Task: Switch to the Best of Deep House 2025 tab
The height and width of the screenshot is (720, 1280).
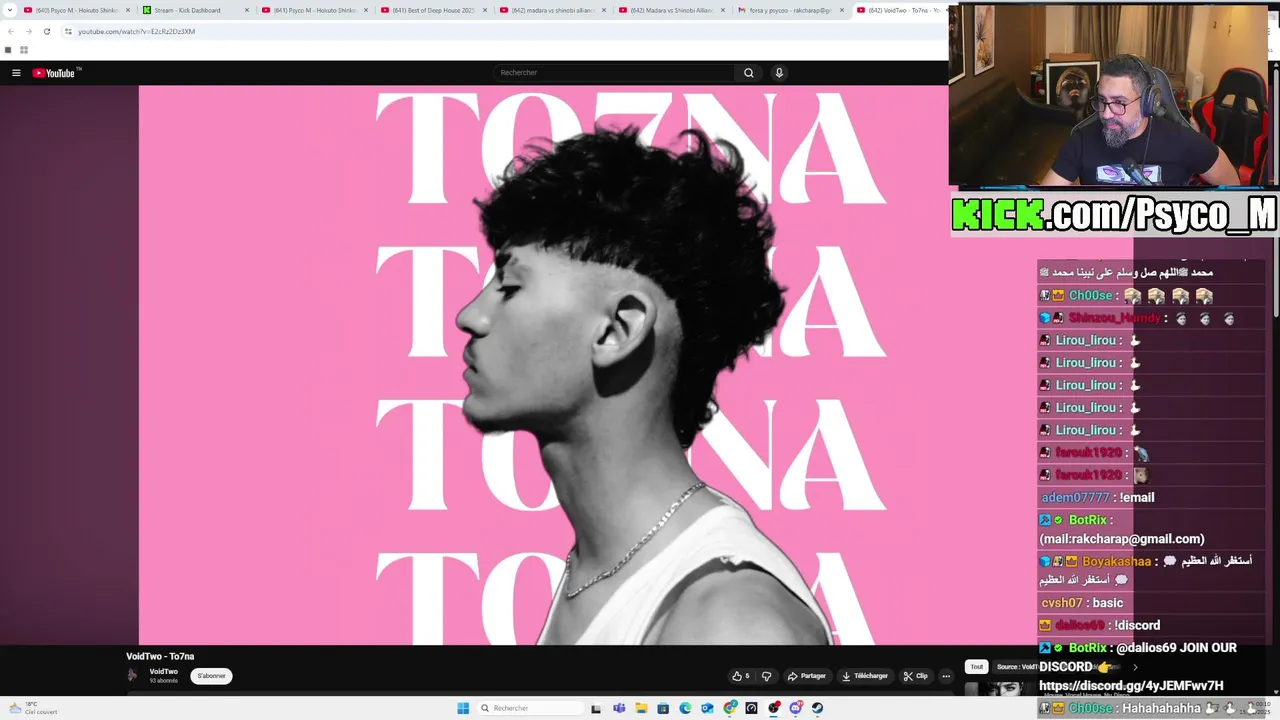Action: (x=433, y=10)
